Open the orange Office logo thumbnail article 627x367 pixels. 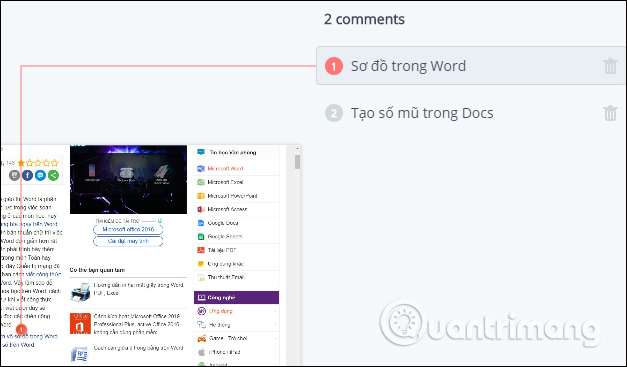[80, 323]
